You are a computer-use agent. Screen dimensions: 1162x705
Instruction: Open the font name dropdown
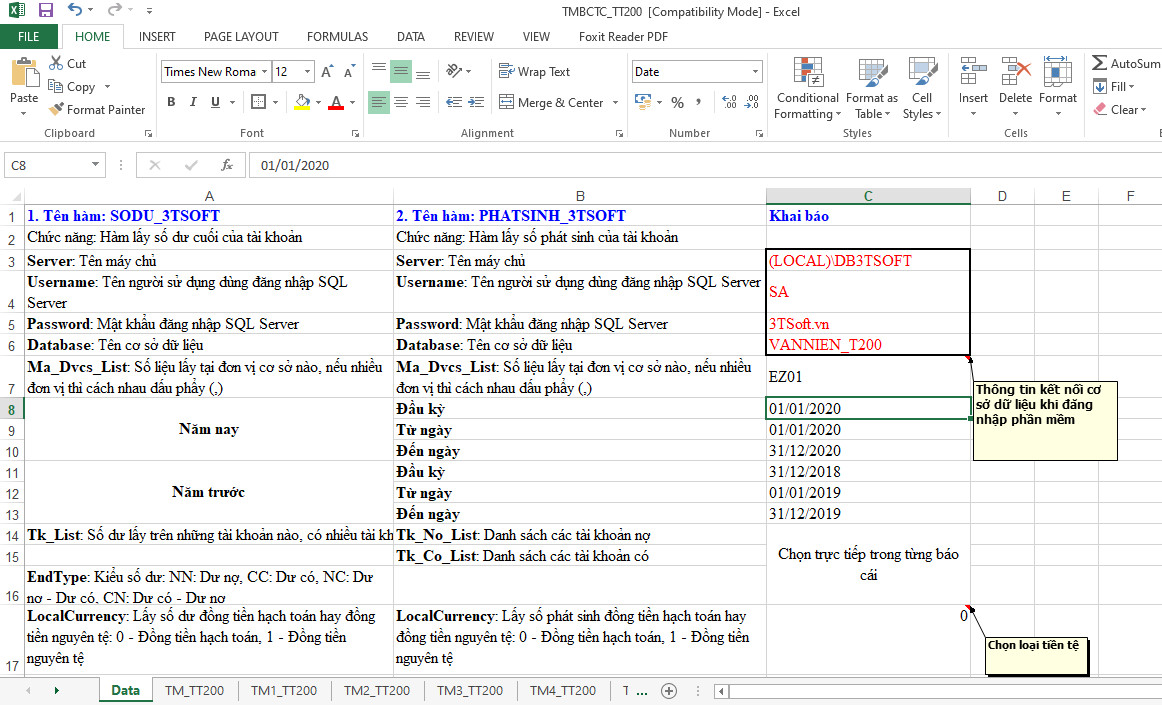click(264, 72)
